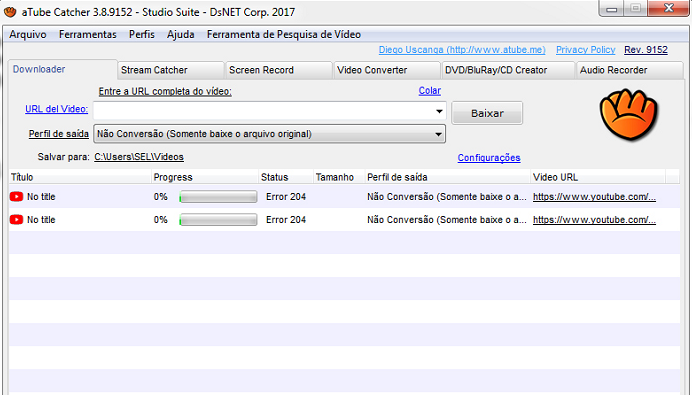Click the 0% value in the second row
Viewport: 692px width, 395px height.
coord(161,220)
